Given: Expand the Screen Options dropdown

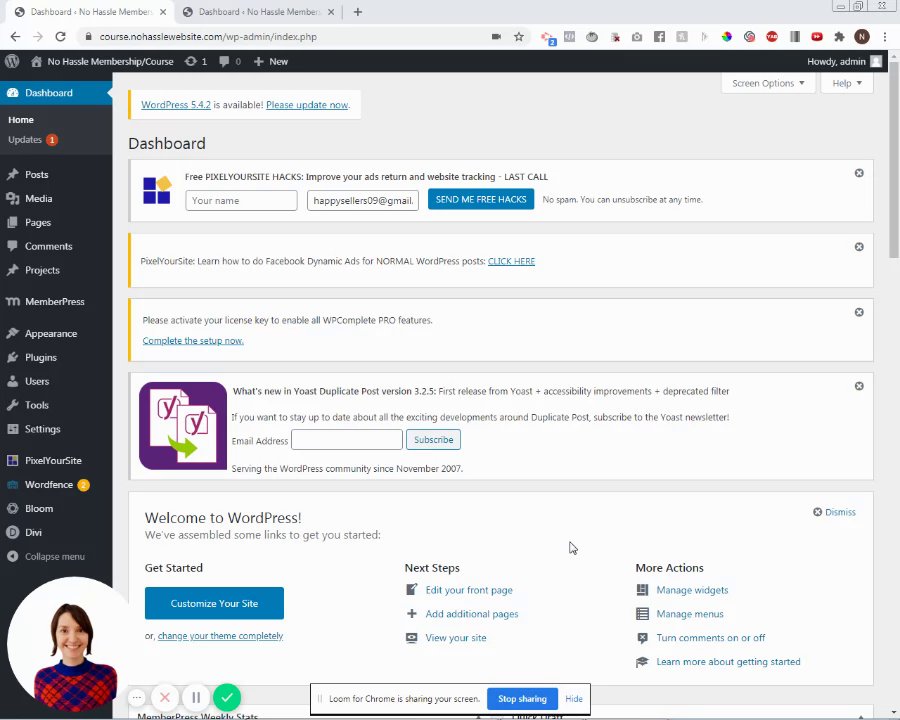Looking at the screenshot, I should click(x=768, y=83).
